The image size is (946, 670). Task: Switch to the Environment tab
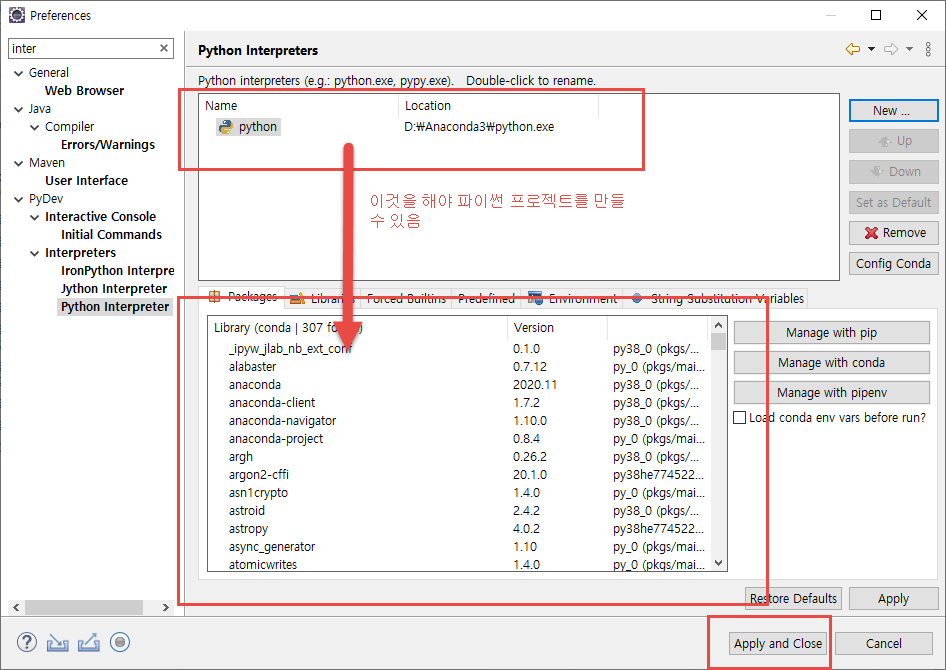(x=572, y=299)
